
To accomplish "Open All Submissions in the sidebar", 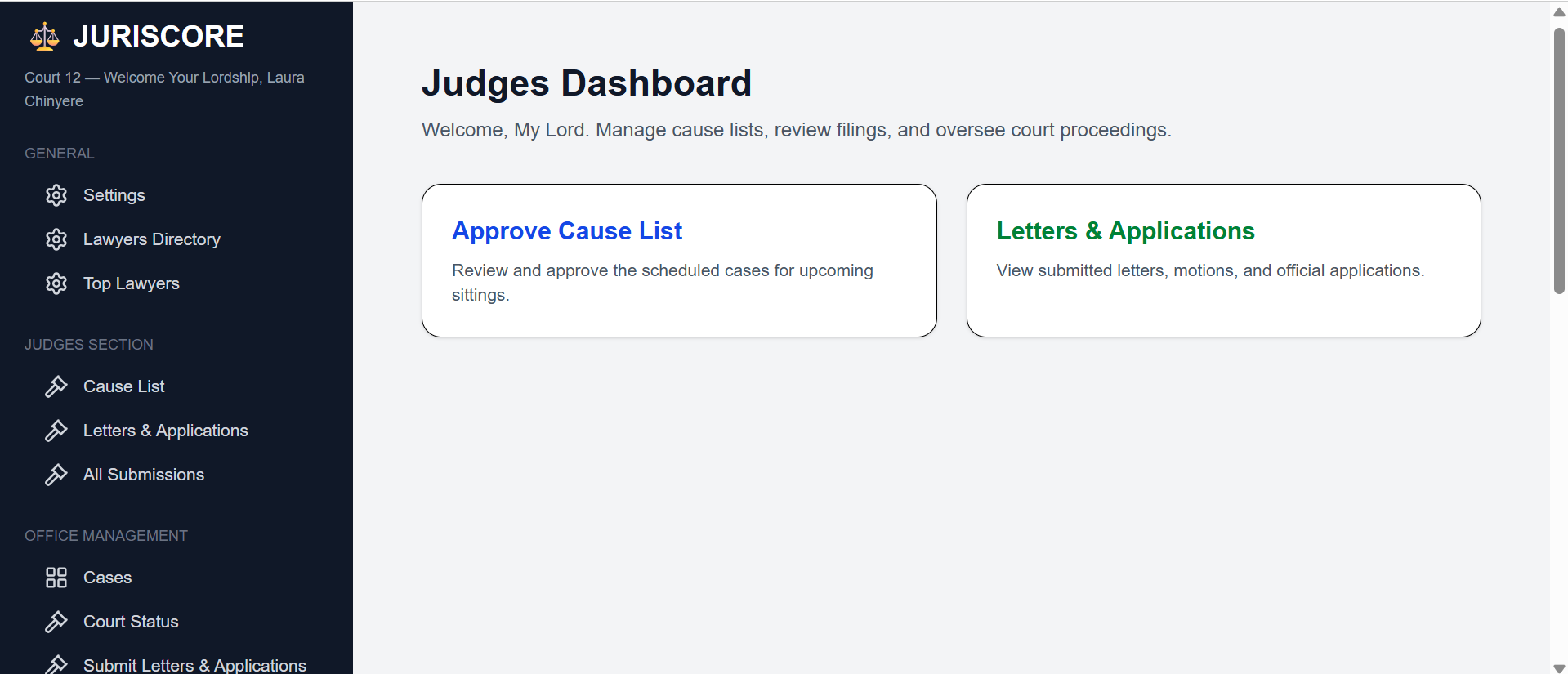I will tap(144, 475).
